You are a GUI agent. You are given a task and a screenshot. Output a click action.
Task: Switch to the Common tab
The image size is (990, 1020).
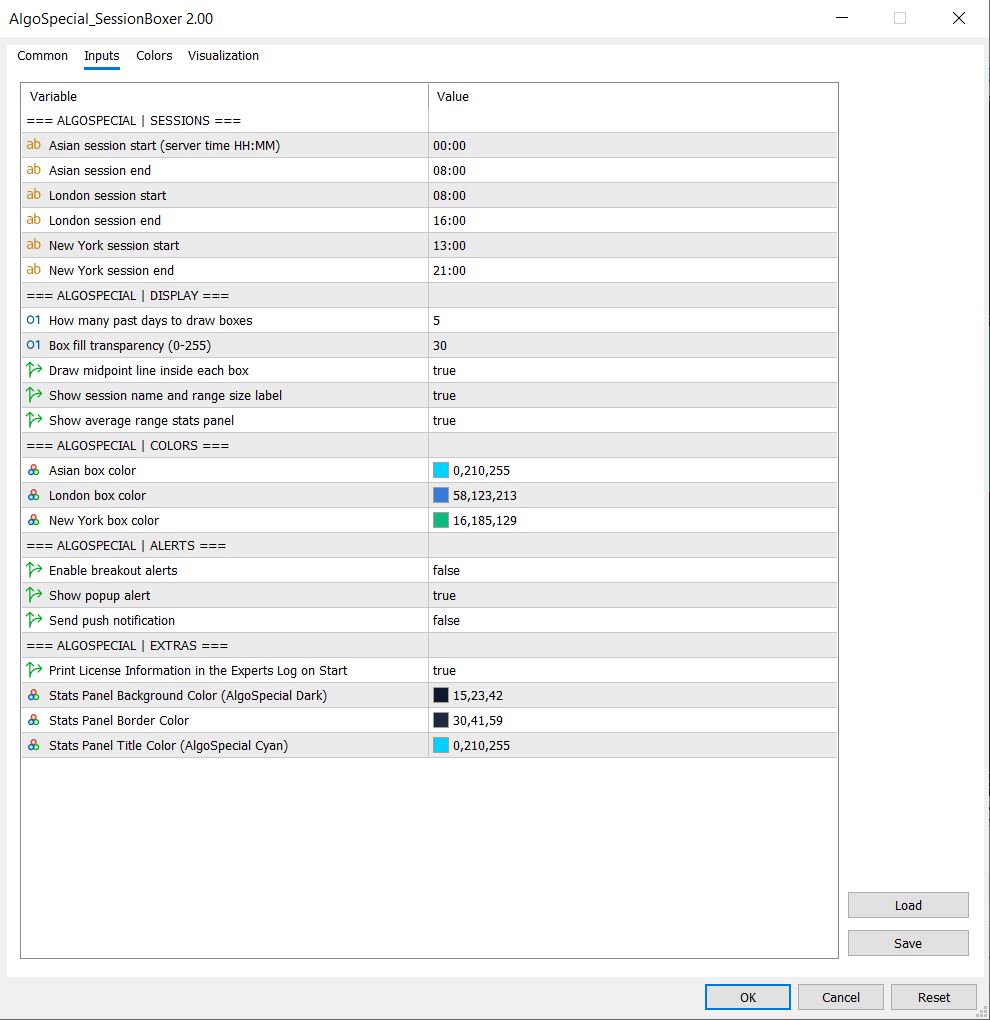42,55
